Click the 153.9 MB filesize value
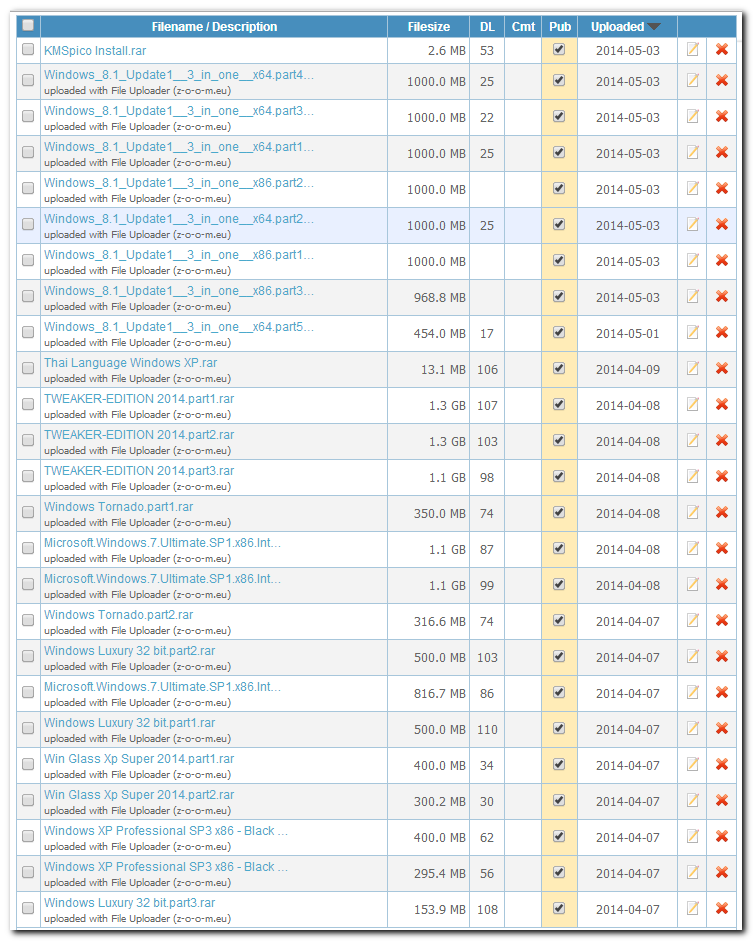This screenshot has height=941, width=753. [439, 910]
